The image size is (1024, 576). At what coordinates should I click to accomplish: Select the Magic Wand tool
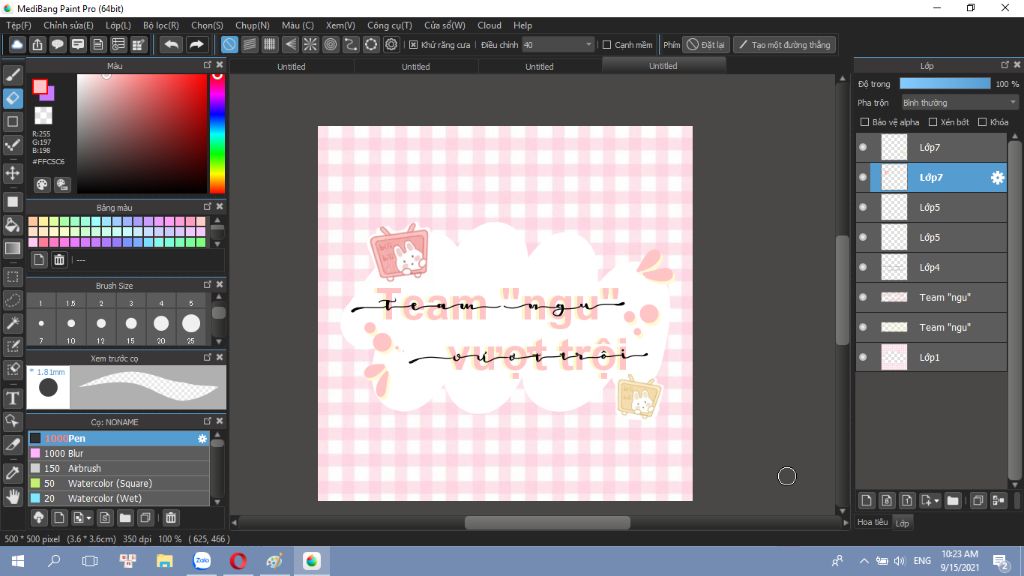[12, 323]
